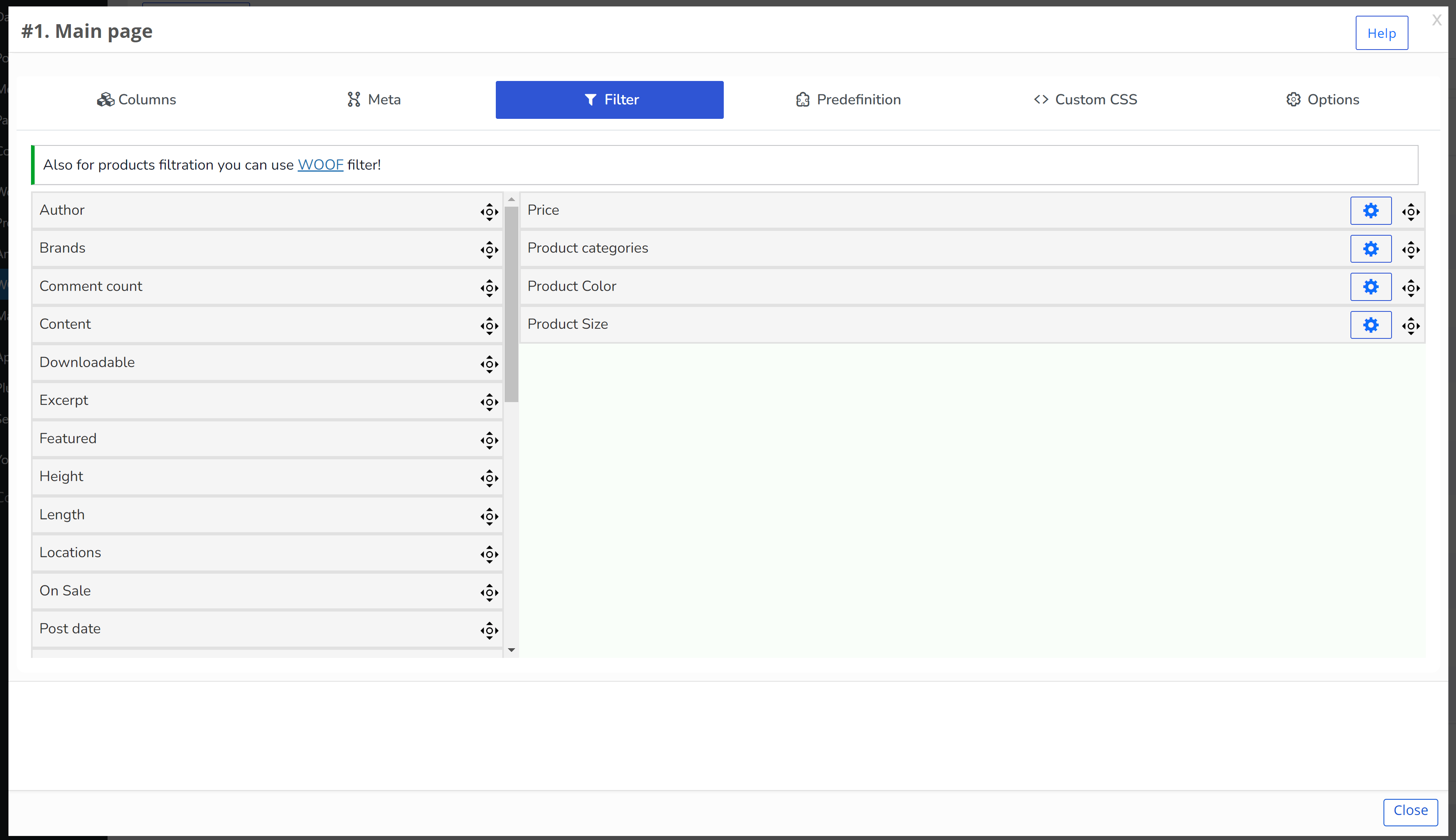Click the move handle on Featured row
Image resolution: width=1456 pixels, height=840 pixels.
[x=489, y=440]
